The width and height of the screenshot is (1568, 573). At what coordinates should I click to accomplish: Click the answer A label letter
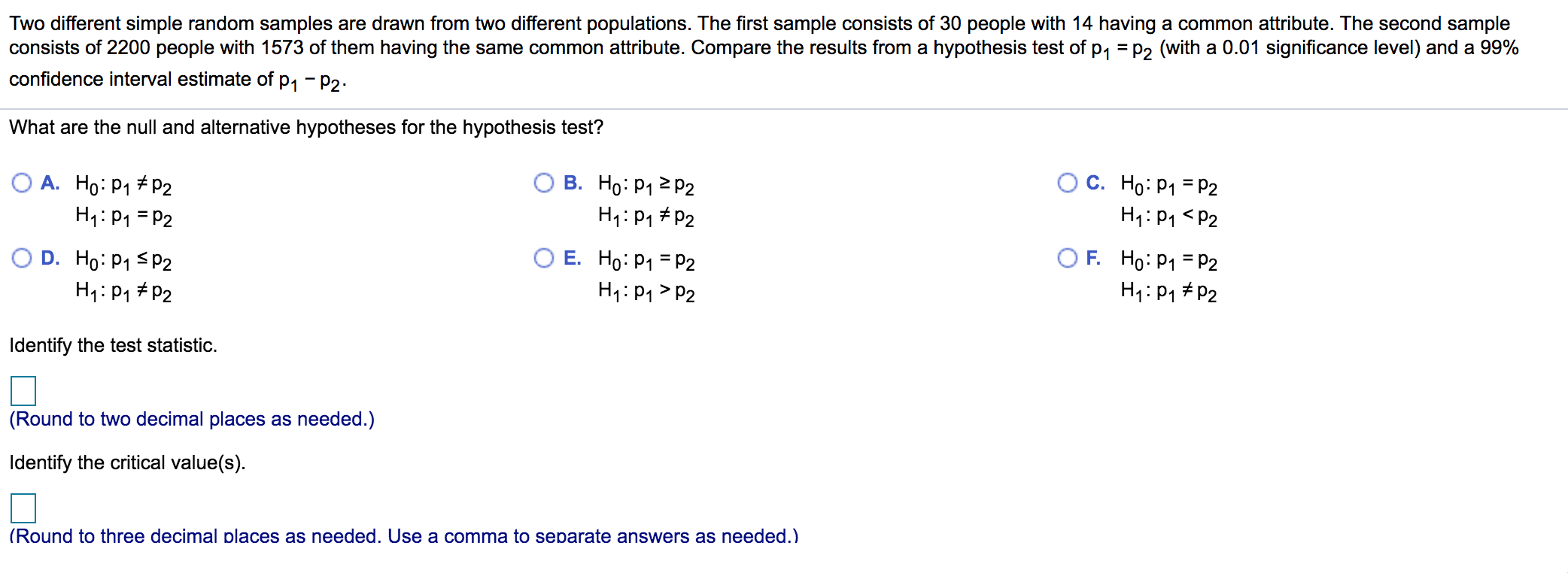click(x=50, y=183)
